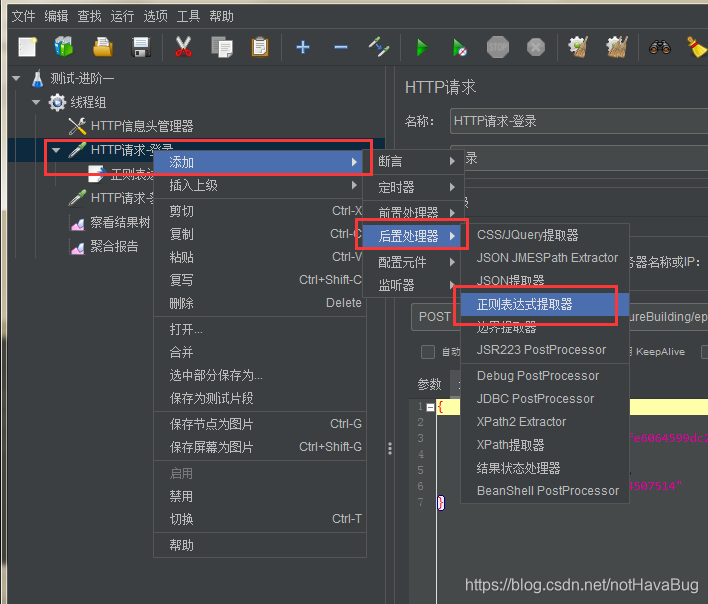Choose XPath提取器 from submenu
Viewport: 708px width, 604px height.
pyautogui.click(x=545, y=445)
